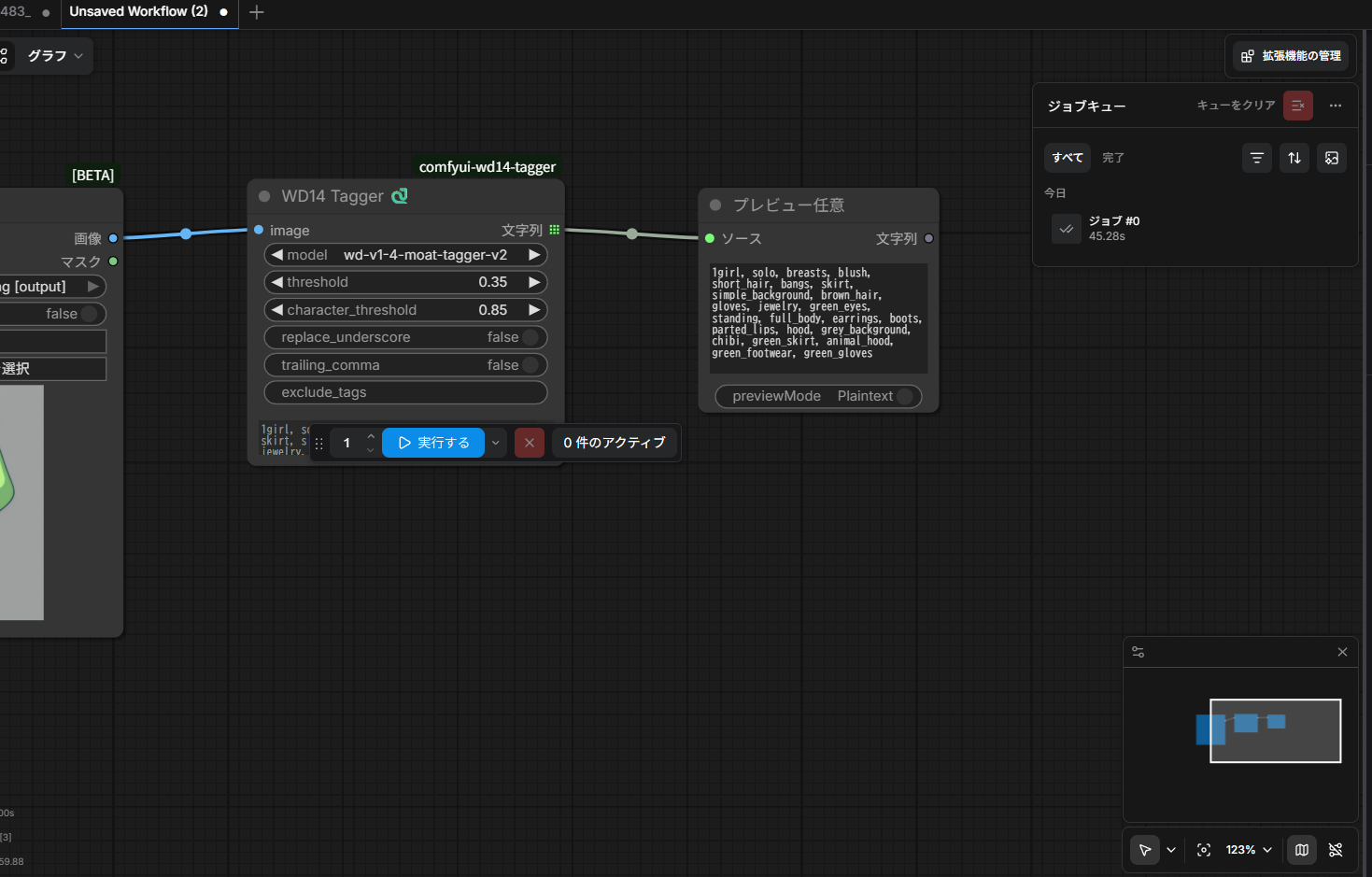Click the WD14 Tagger 文字列 output grid slot
The image size is (1372, 877).
pyautogui.click(x=555, y=230)
